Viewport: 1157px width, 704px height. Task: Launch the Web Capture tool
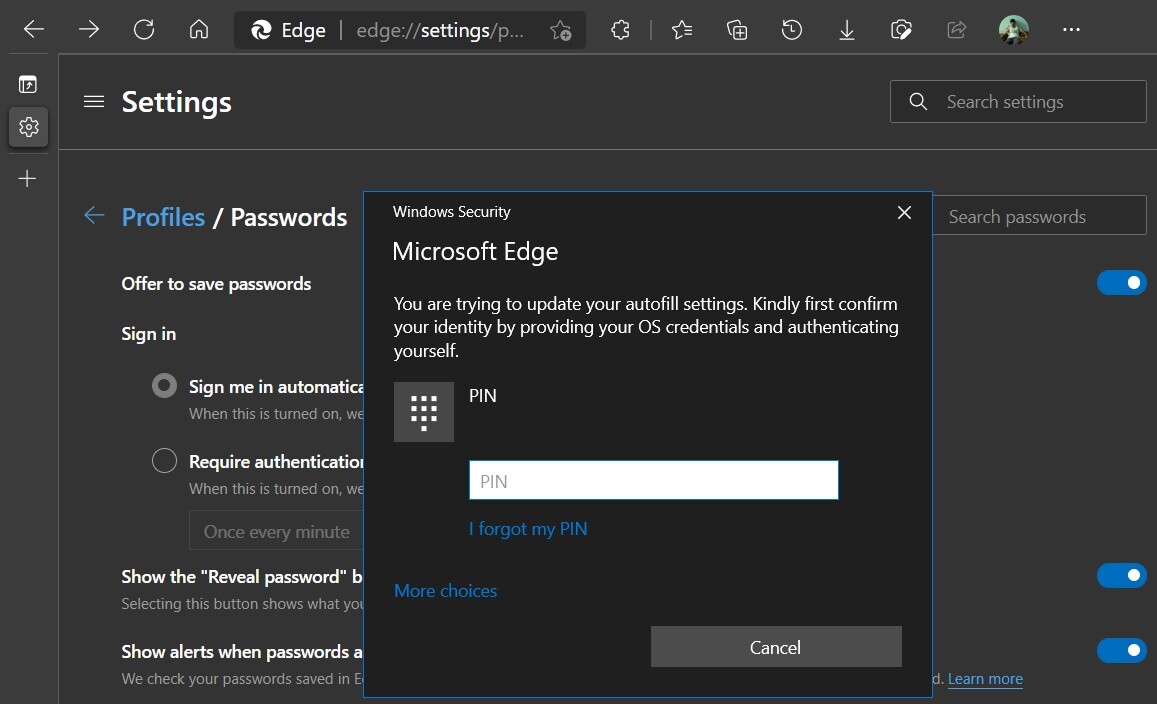coord(901,30)
